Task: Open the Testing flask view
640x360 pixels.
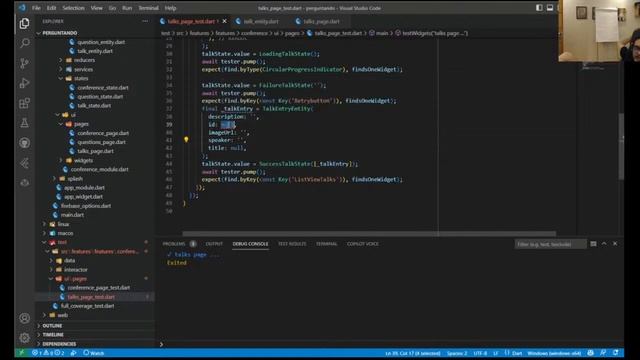Action: 24,123
